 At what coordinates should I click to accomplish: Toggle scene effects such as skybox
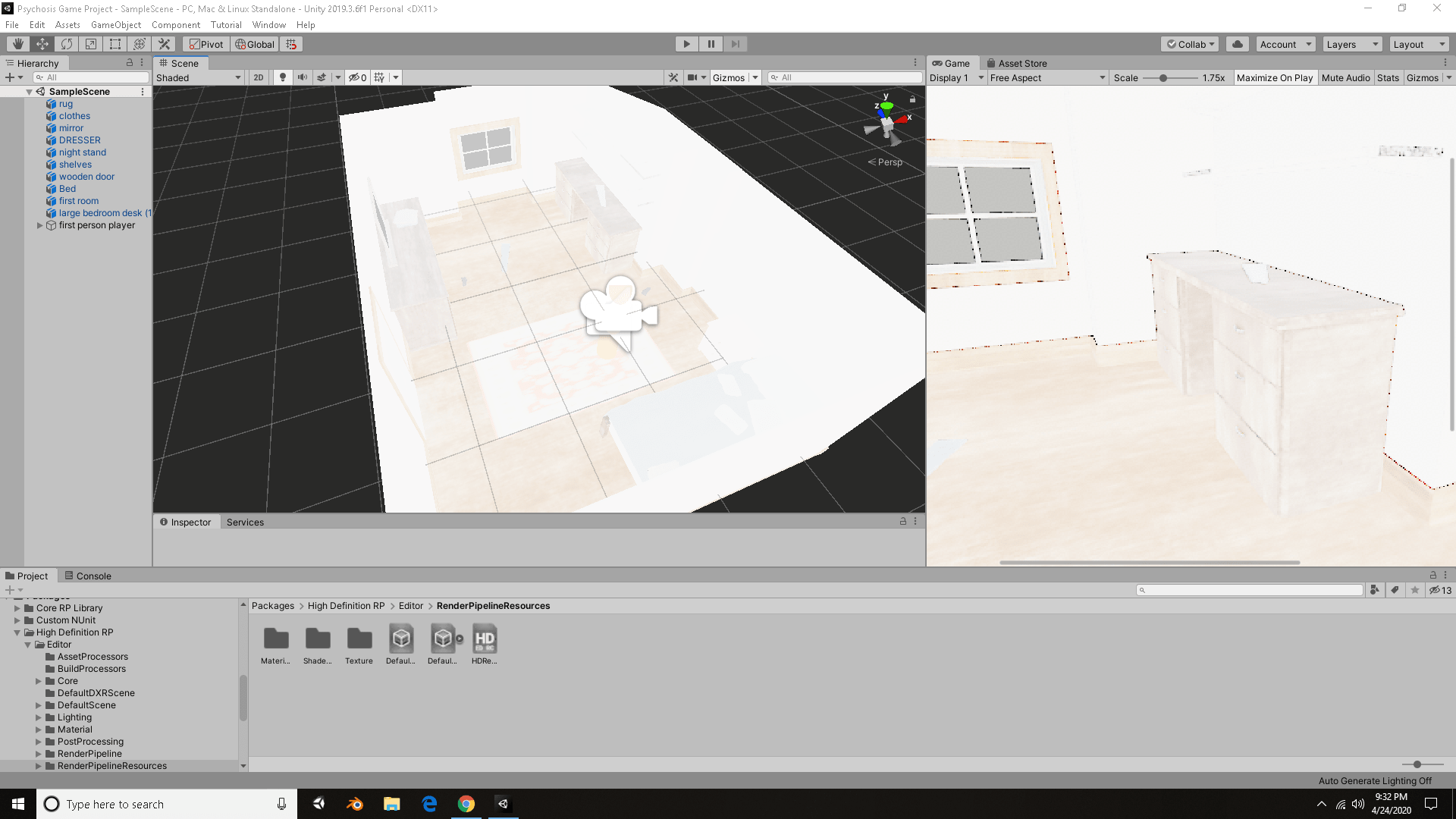tap(322, 77)
